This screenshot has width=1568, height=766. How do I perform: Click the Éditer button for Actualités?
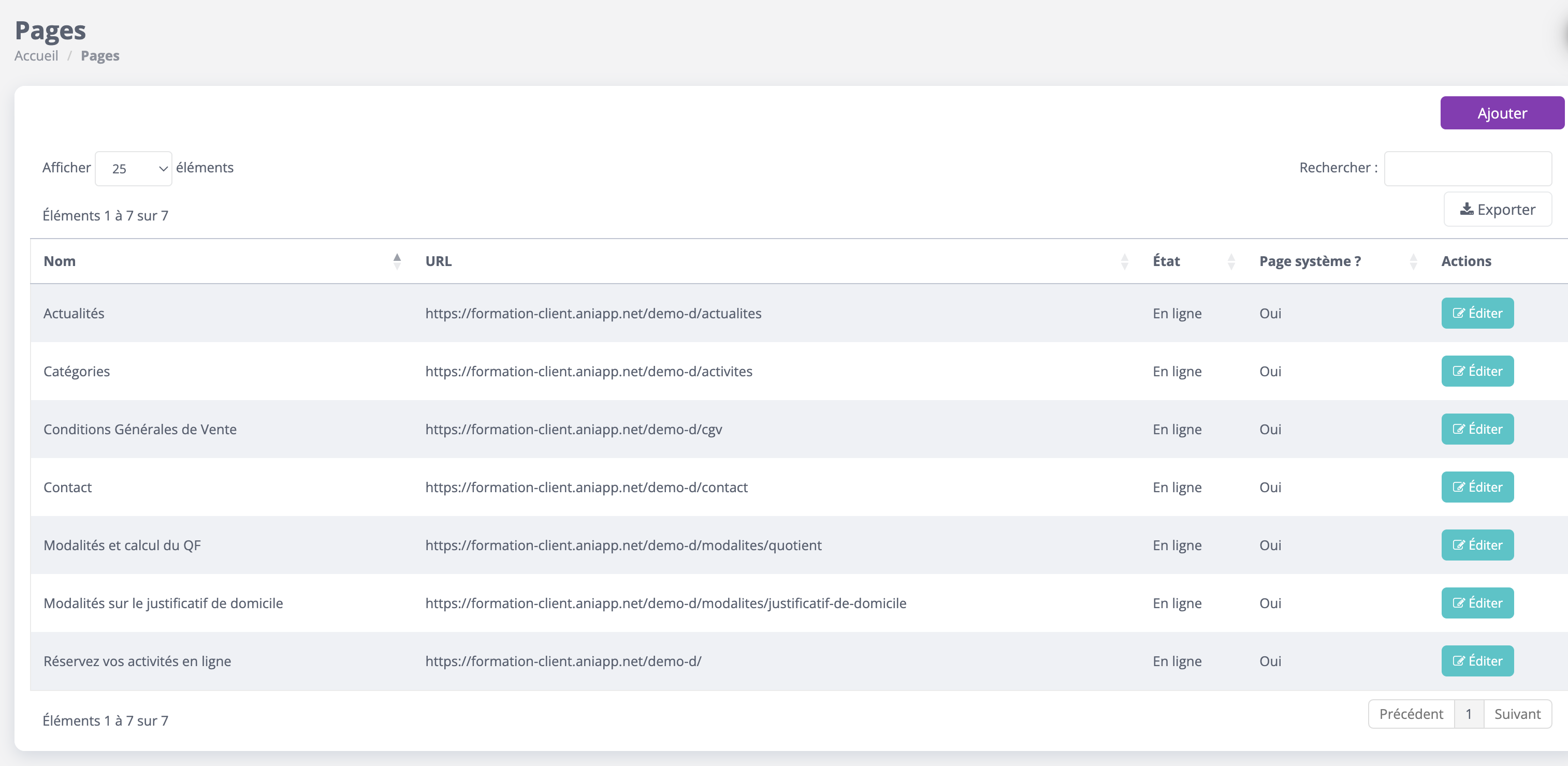[1477, 313]
